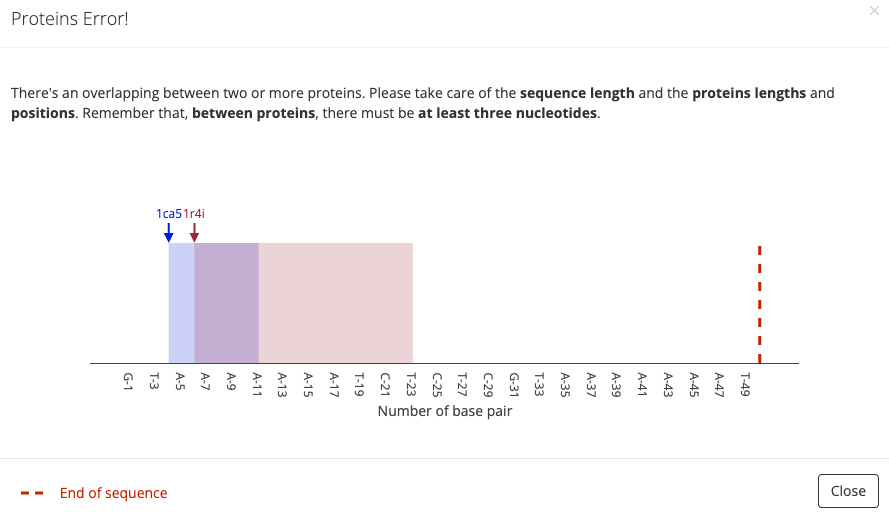Click the blue 1ca5 arrow marker
Viewport: 889px width, 516px height.
click(168, 232)
